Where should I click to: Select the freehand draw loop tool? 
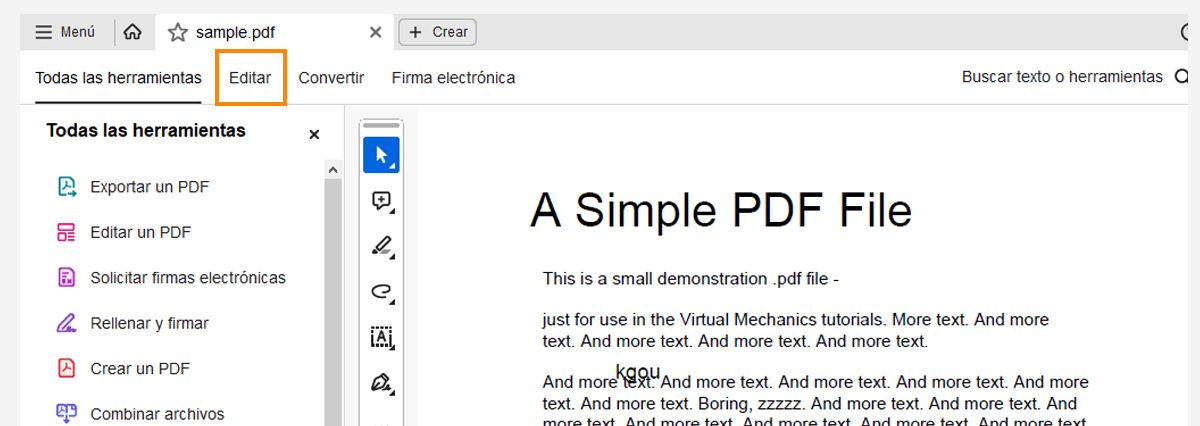click(381, 292)
